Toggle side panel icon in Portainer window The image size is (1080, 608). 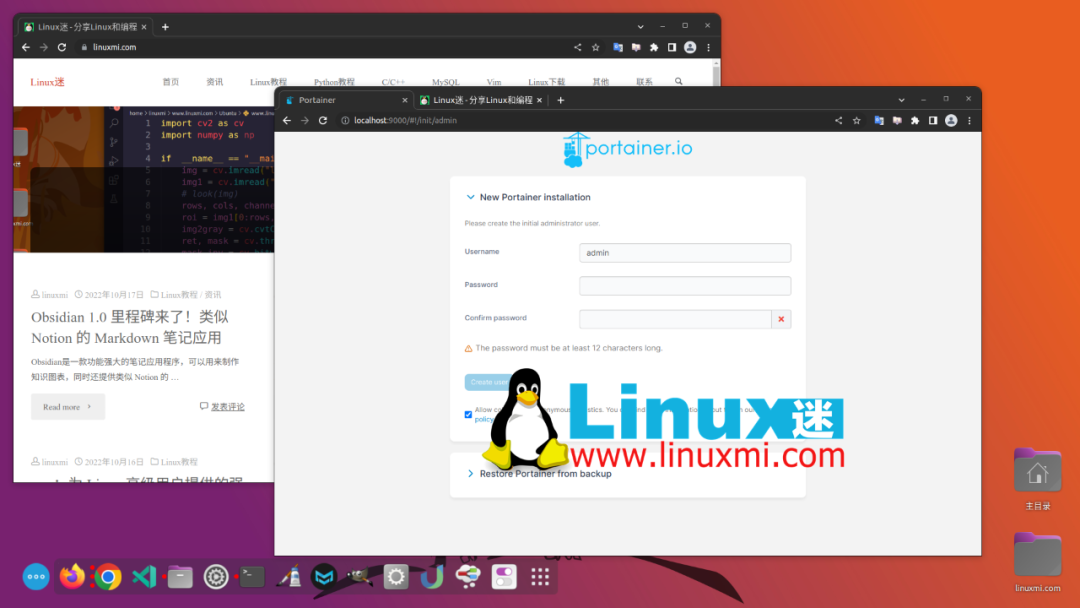[x=933, y=120]
